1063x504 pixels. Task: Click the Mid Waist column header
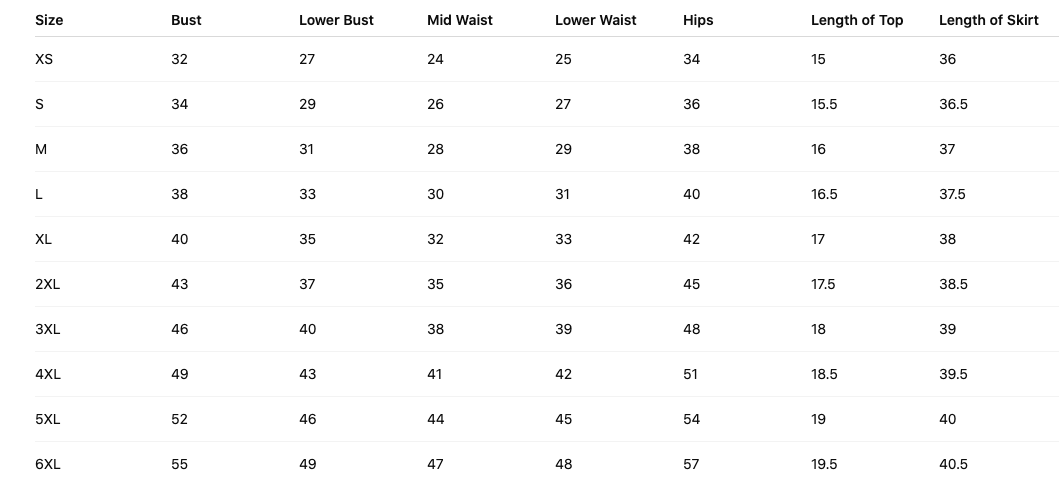459,20
